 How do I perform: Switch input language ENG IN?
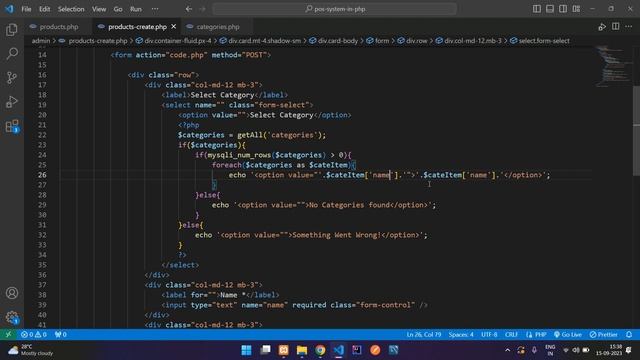pyautogui.click(x=550, y=350)
